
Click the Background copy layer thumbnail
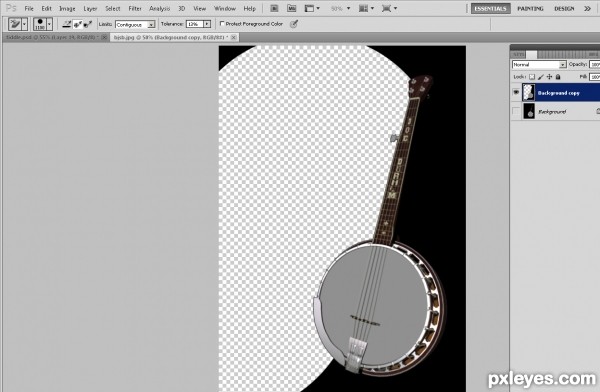pos(528,92)
